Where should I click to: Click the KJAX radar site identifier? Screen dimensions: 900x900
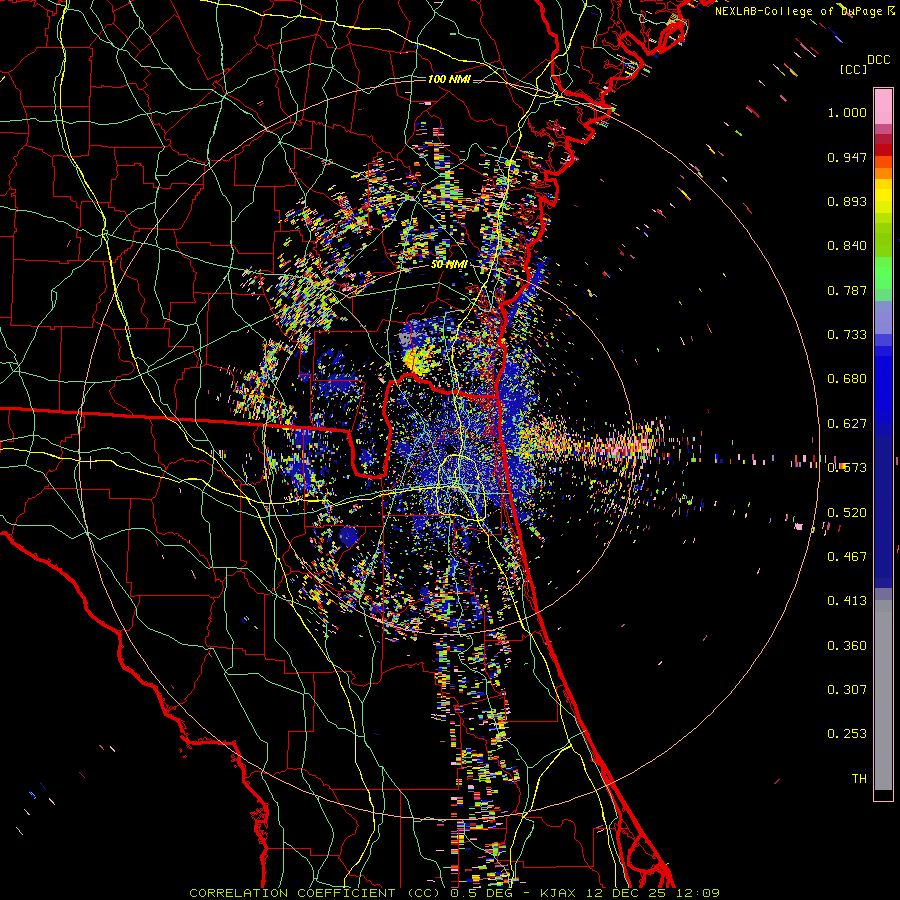point(559,893)
